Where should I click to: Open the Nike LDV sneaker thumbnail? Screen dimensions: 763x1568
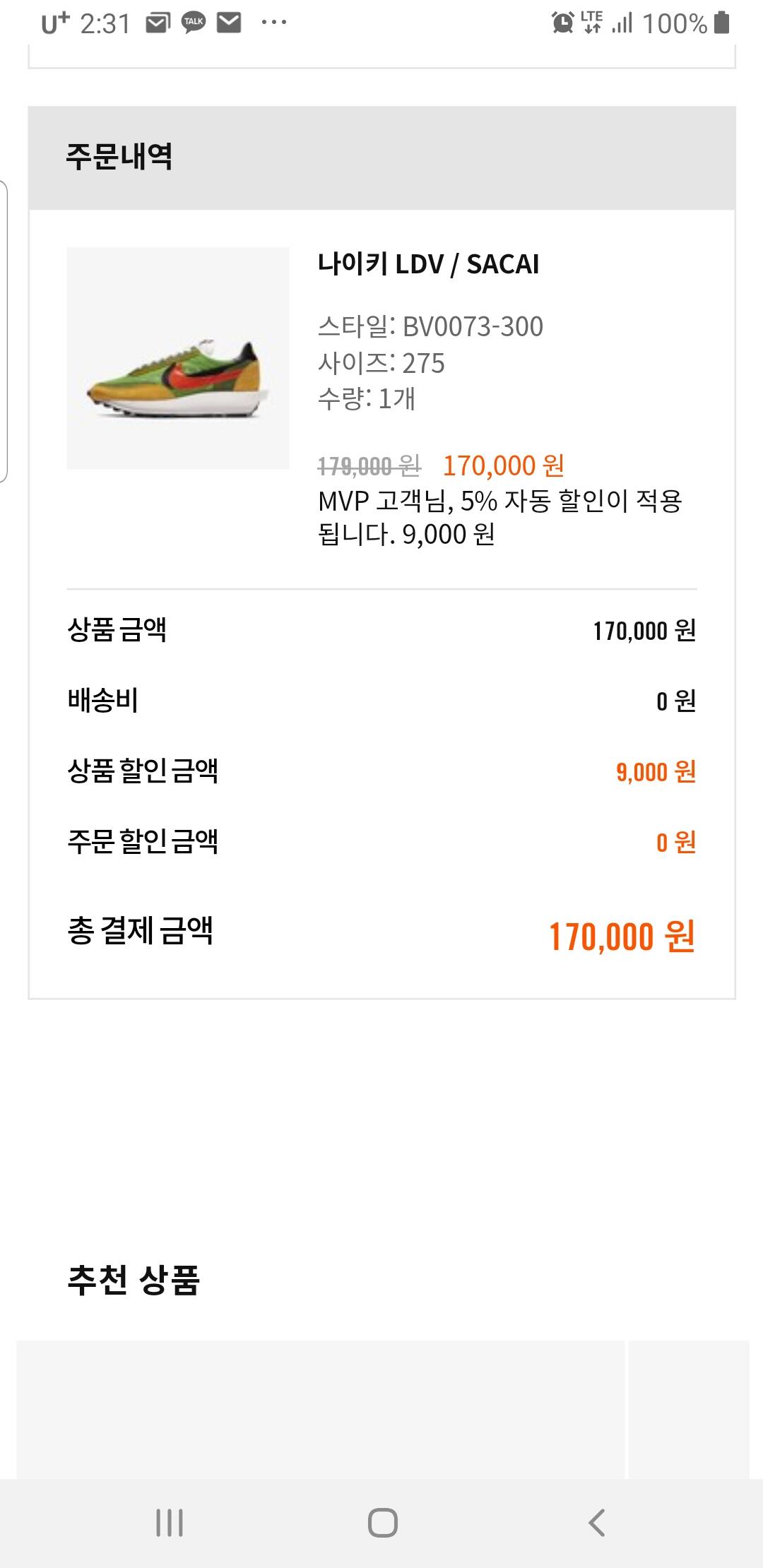pyautogui.click(x=178, y=358)
